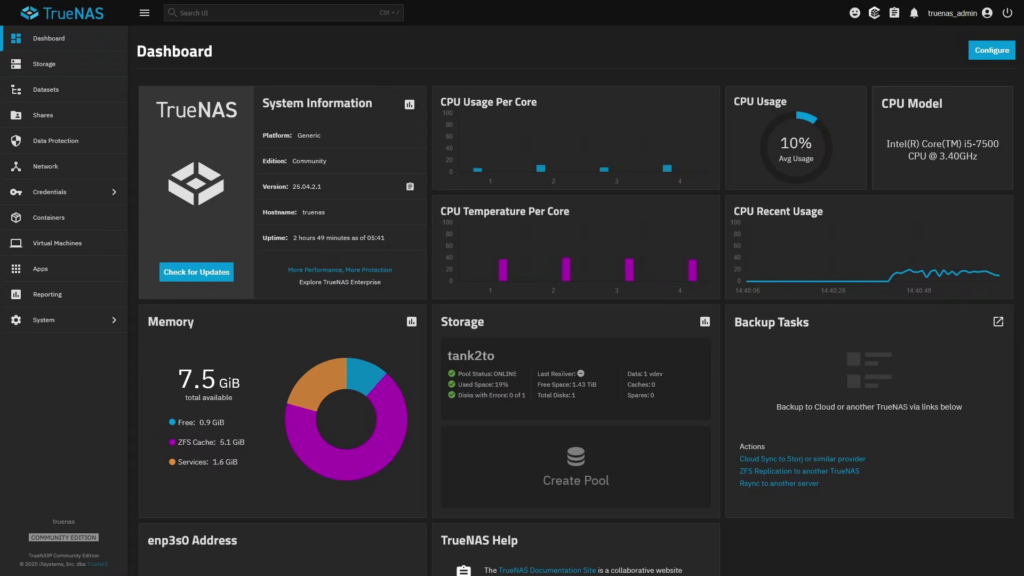The height and width of the screenshot is (576, 1024).
Task: Open Virtual Machines from the sidebar
Action: [x=57, y=243]
